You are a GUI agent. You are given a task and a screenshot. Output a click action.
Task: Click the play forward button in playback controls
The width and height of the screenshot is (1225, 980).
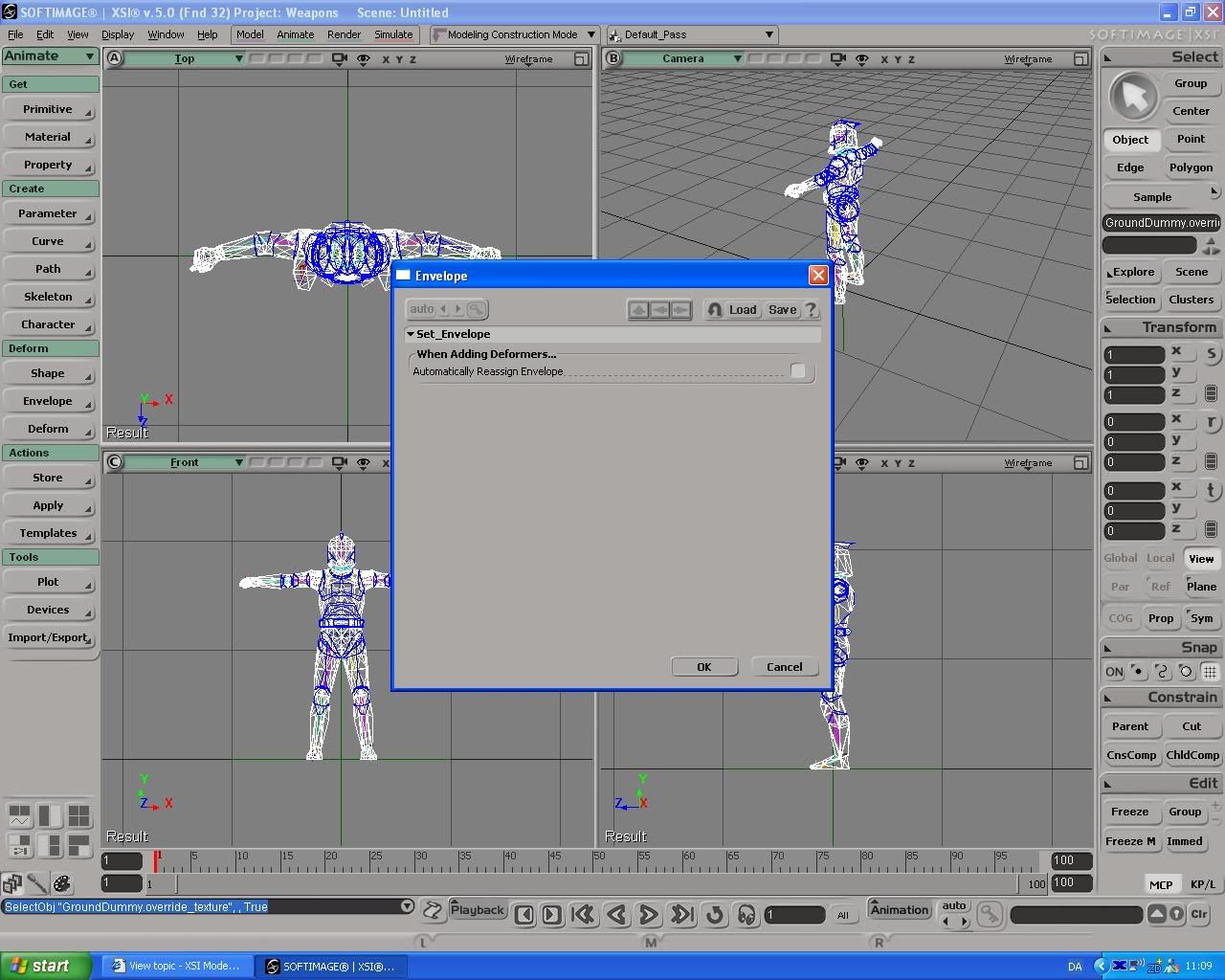648,915
